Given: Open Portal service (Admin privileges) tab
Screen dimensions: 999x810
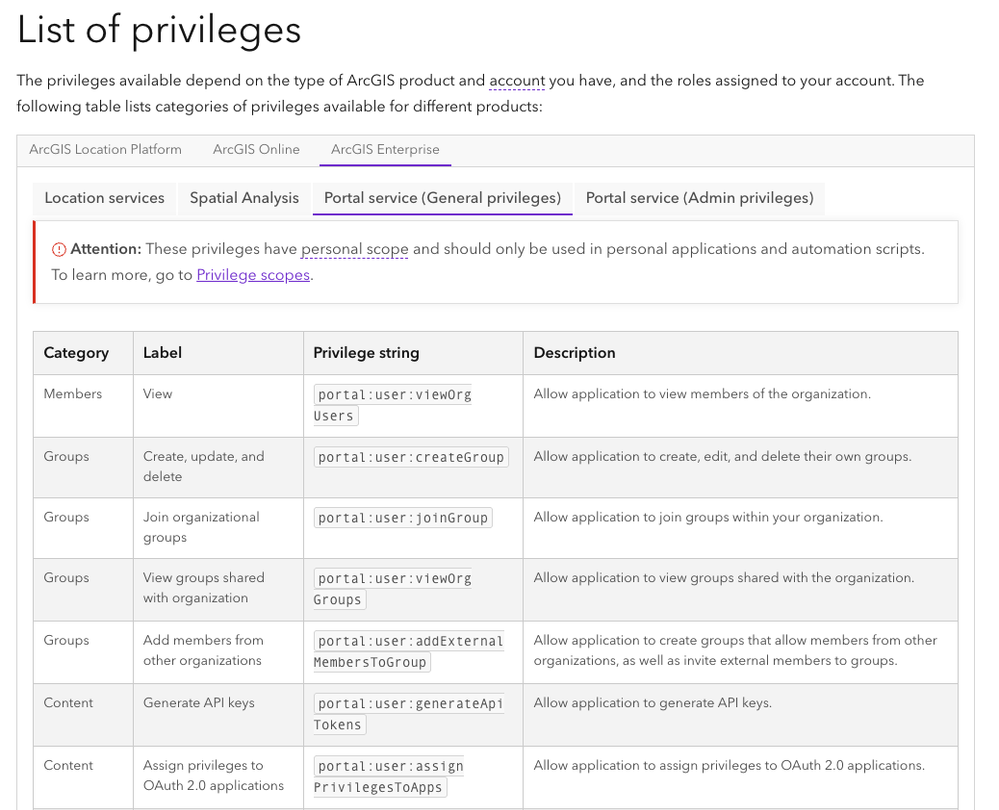Looking at the screenshot, I should point(699,198).
